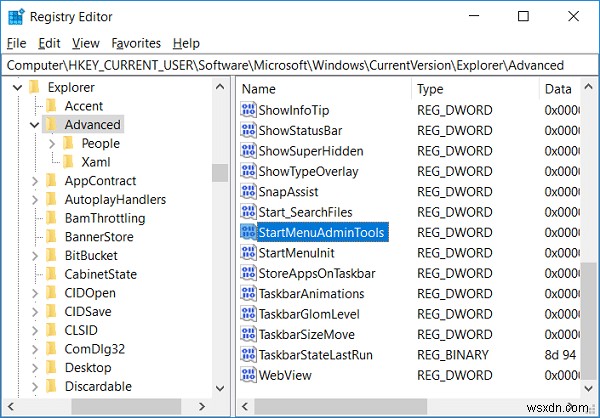Click values pane scroll down arrow

pyautogui.click(x=589, y=388)
